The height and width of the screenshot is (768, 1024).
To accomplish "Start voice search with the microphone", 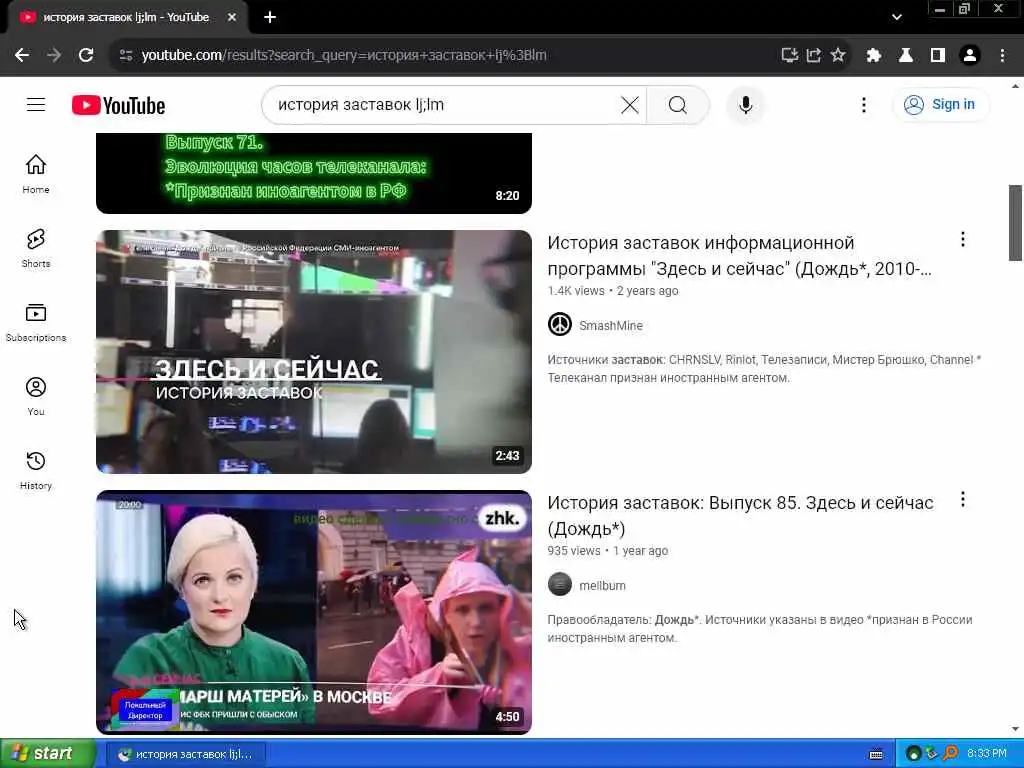I will coord(745,104).
